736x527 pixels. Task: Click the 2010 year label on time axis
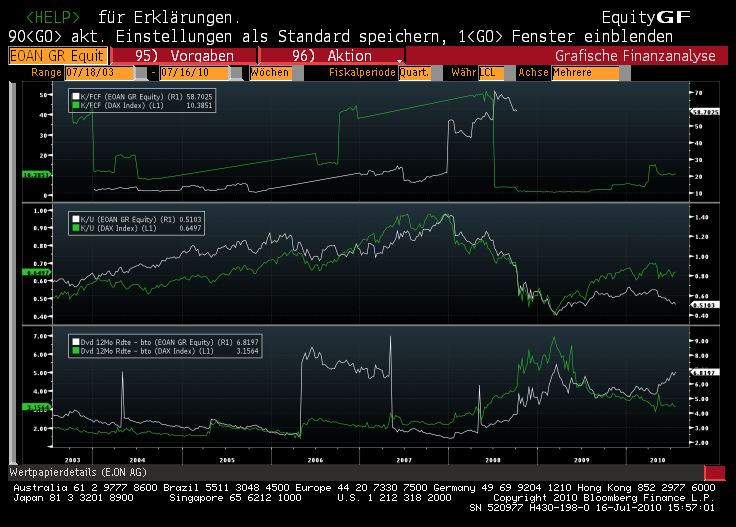click(x=657, y=460)
